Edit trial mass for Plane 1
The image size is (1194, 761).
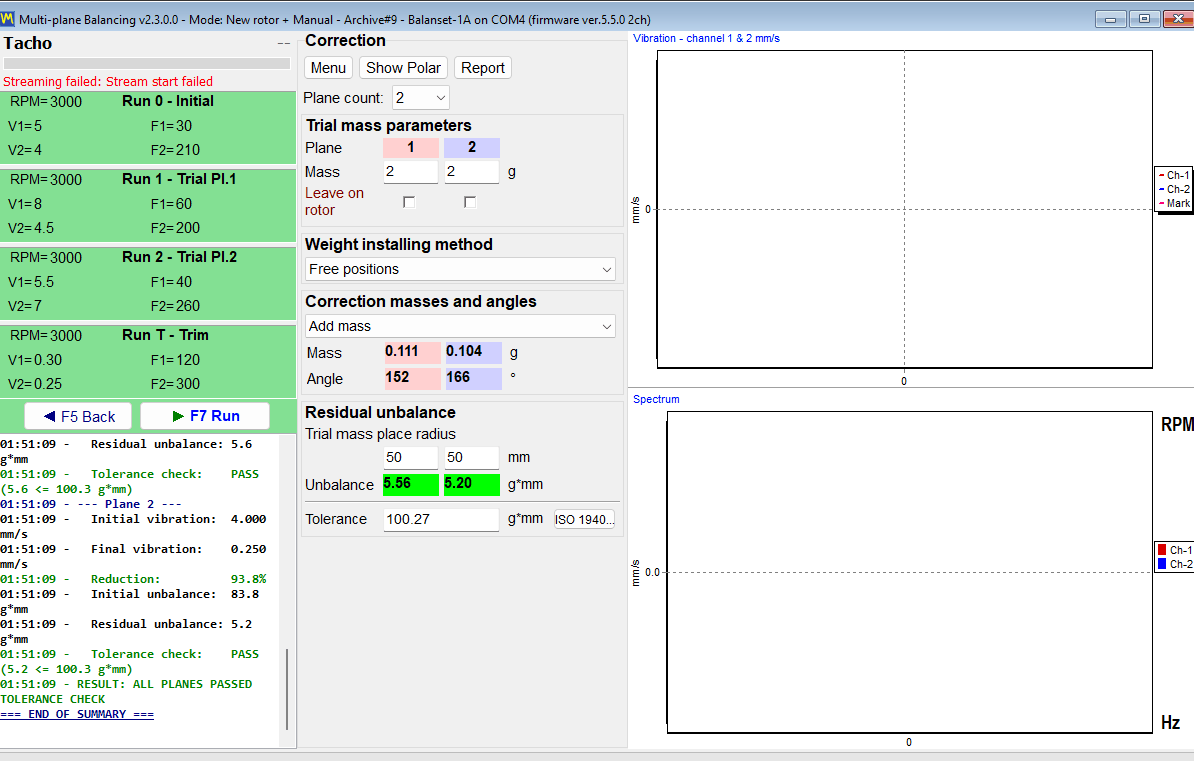[410, 171]
